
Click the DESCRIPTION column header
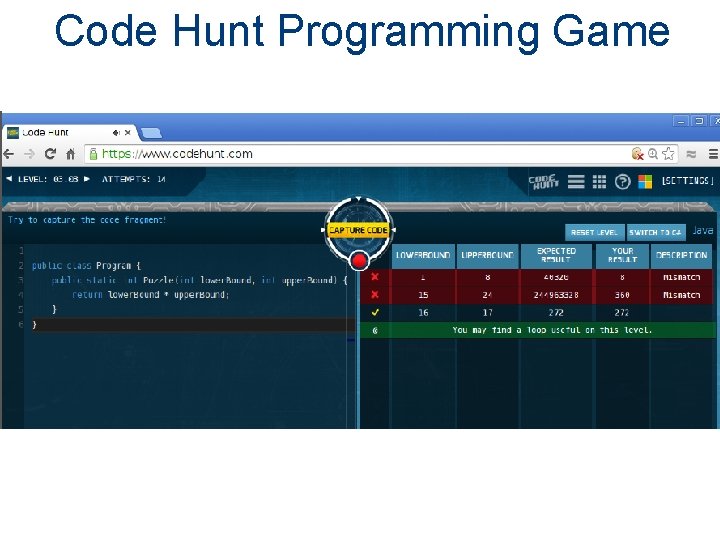click(x=682, y=256)
